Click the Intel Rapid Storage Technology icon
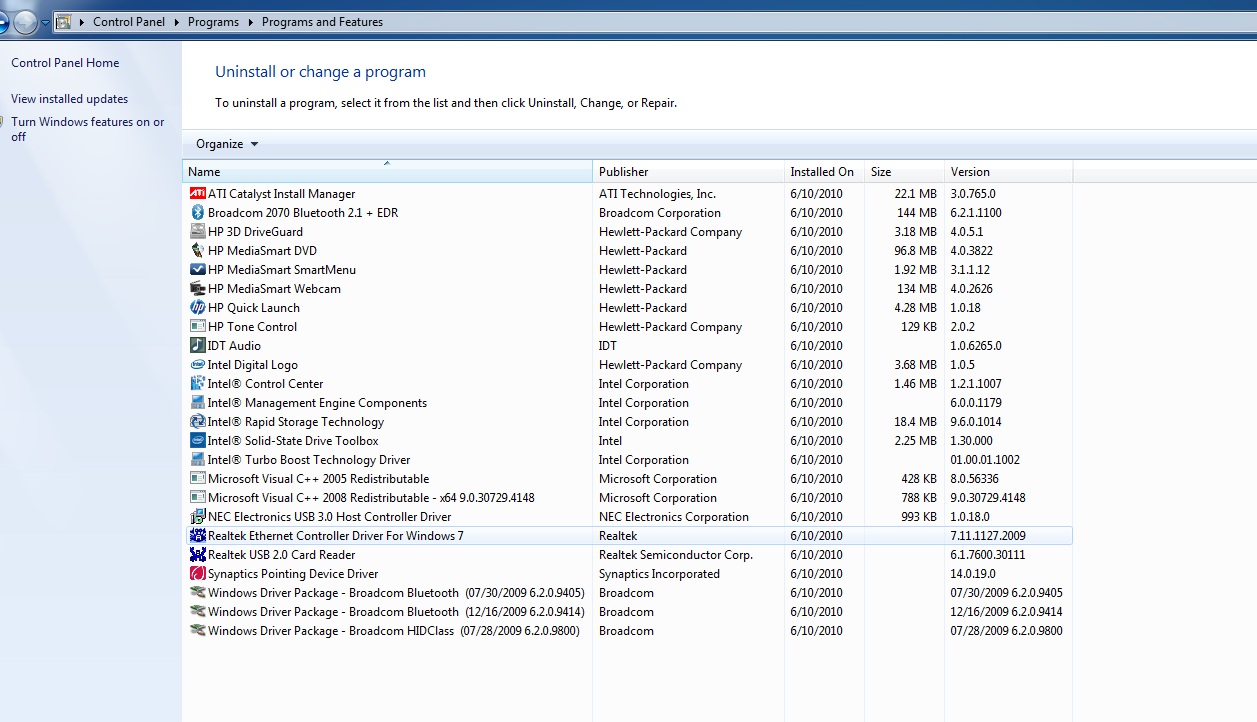The width and height of the screenshot is (1257, 722). 197,422
